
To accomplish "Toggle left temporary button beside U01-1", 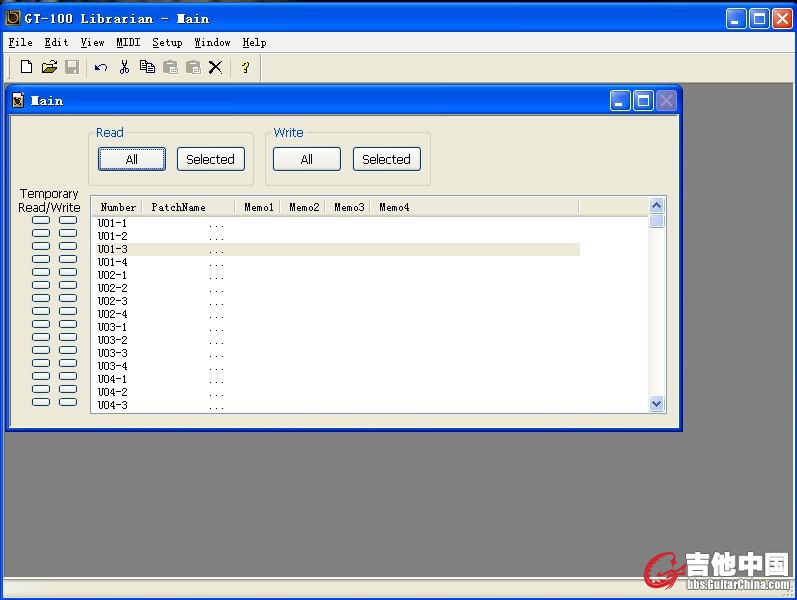I will (x=41, y=220).
